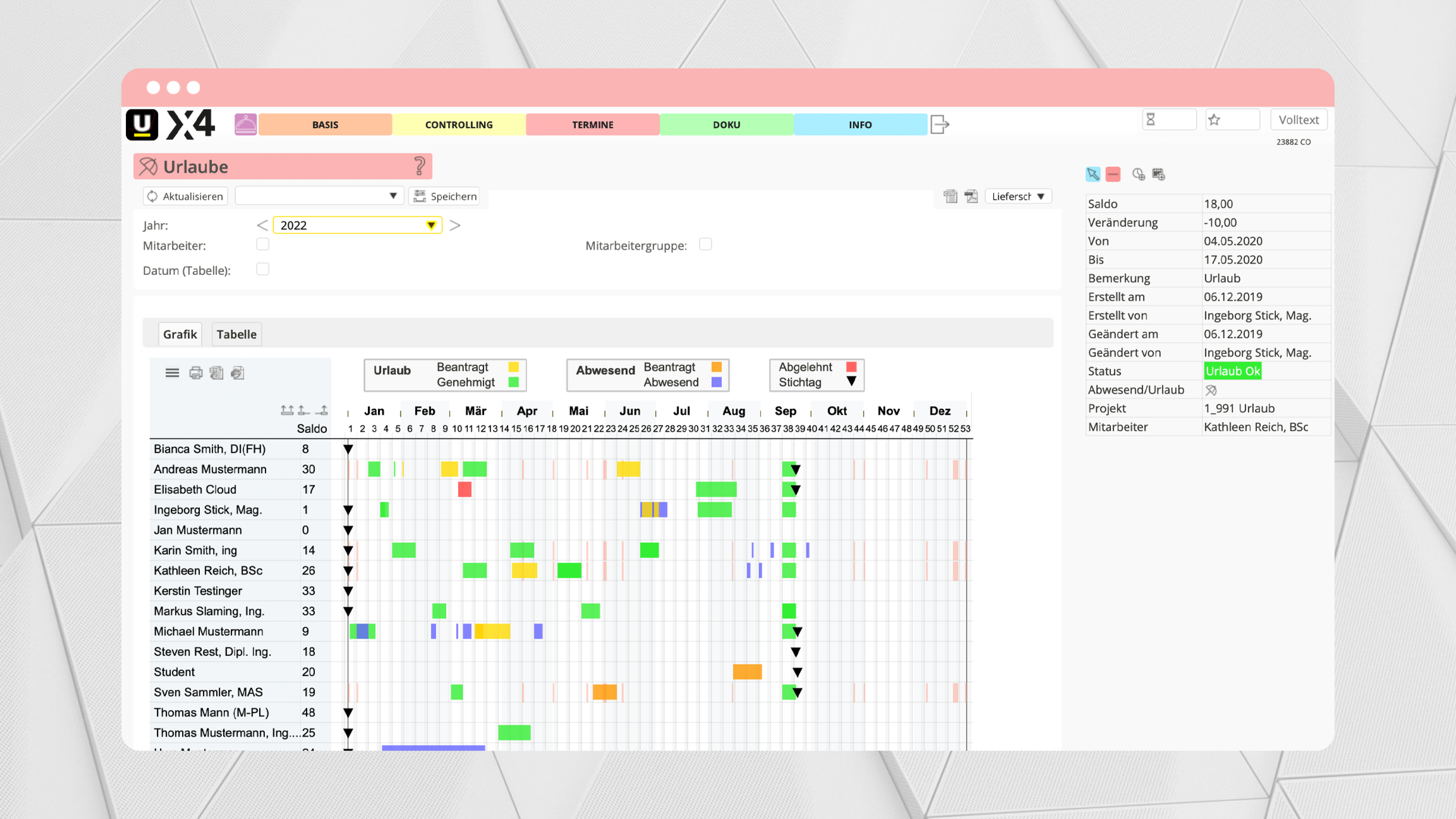Screen dimensions: 1456x819
Task: Click the service bell icon
Action: coord(245,124)
